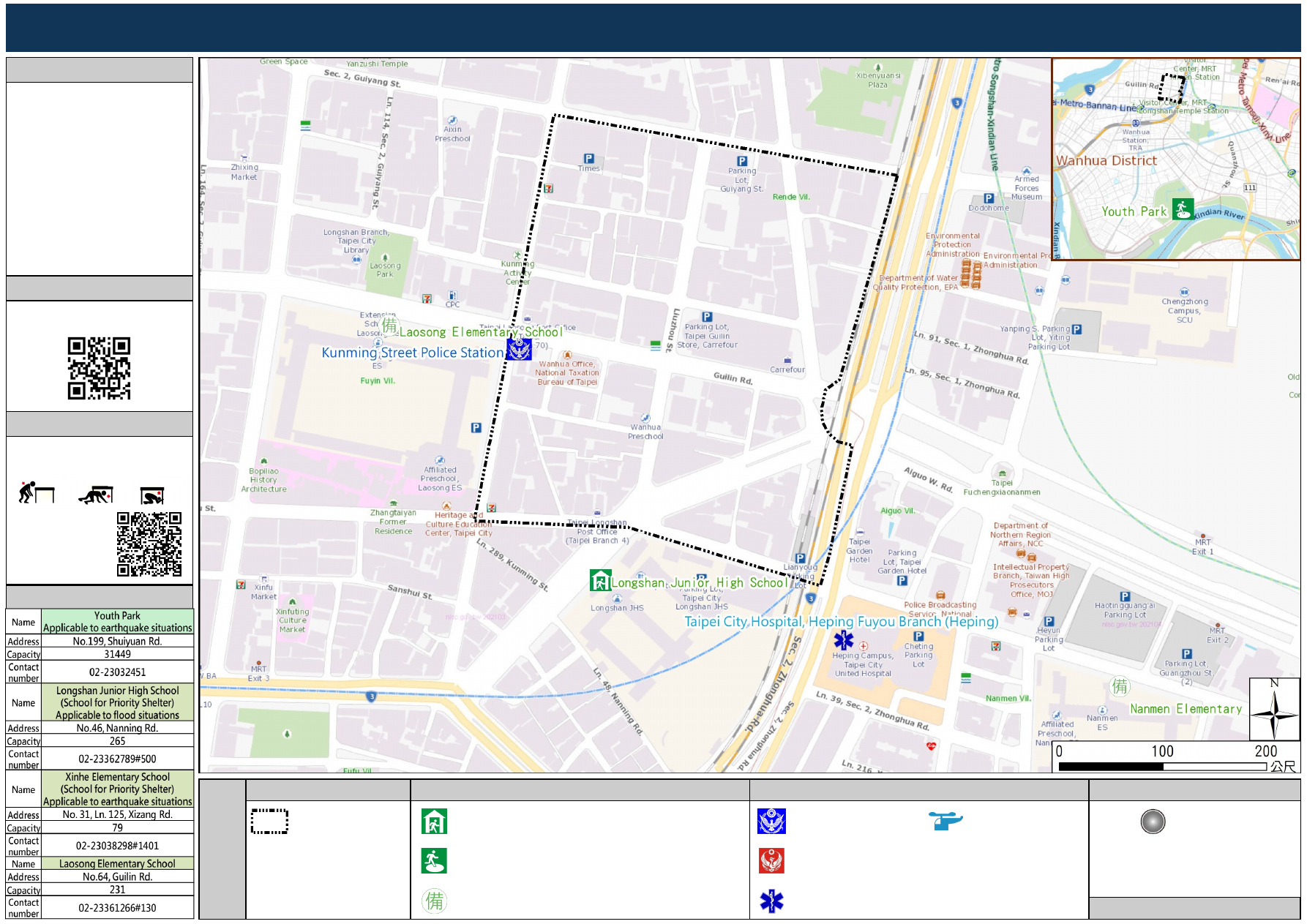Click the north arrow compass rose
The height and width of the screenshot is (924, 1307).
point(1274,710)
